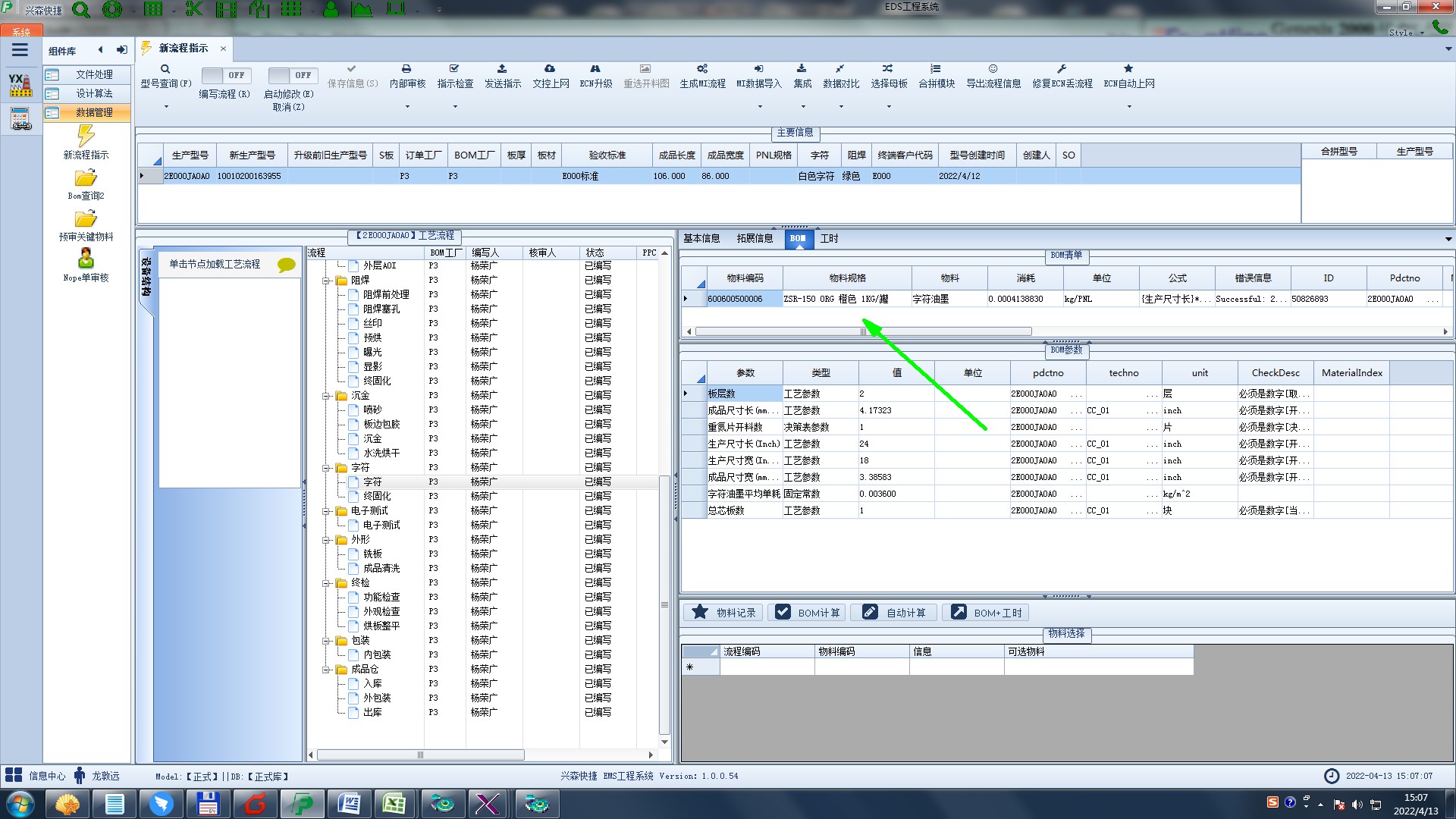Collapse the 沉金 tree node
The image size is (1456, 819).
(326, 396)
